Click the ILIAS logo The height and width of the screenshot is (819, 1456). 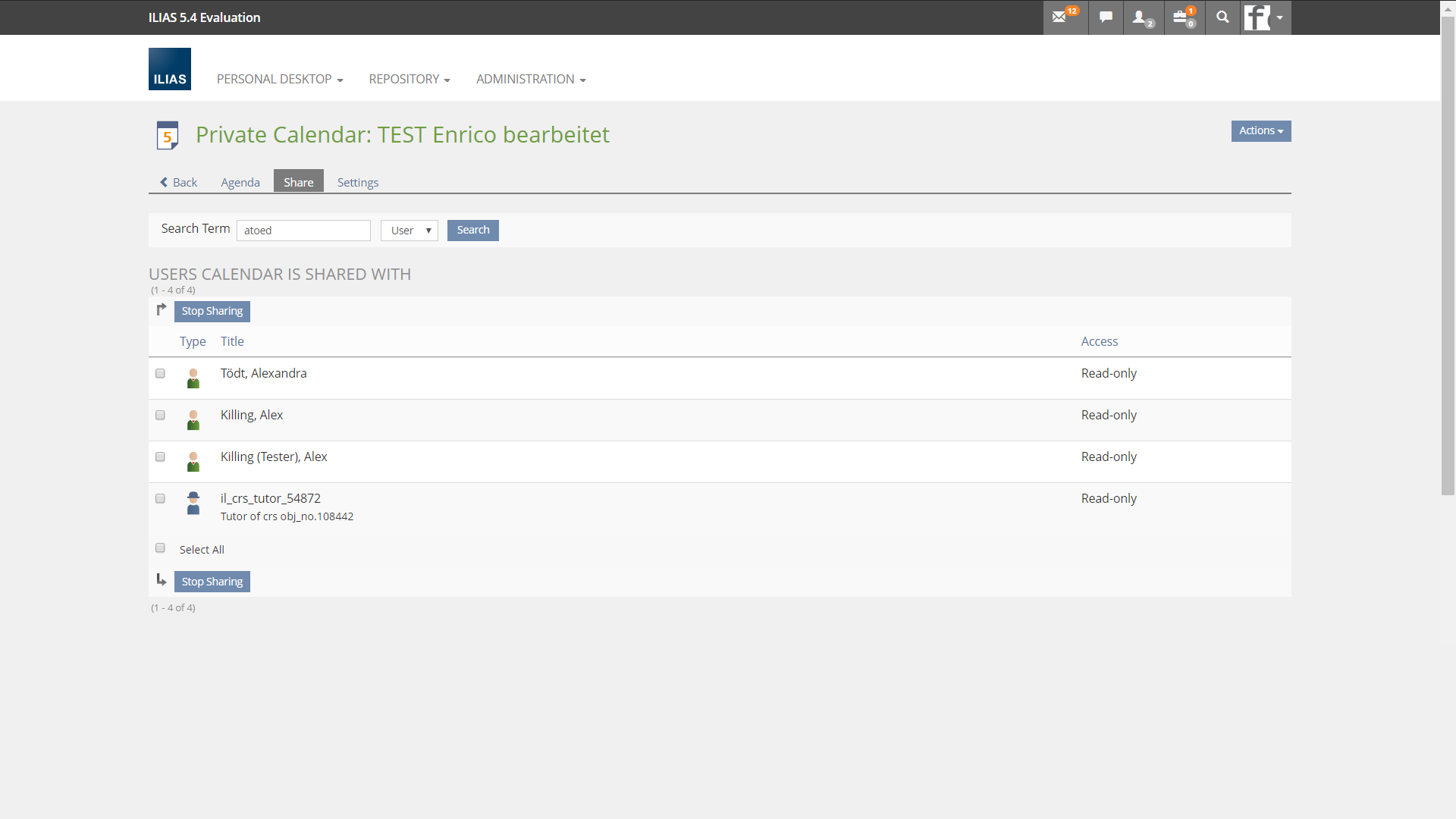[170, 69]
